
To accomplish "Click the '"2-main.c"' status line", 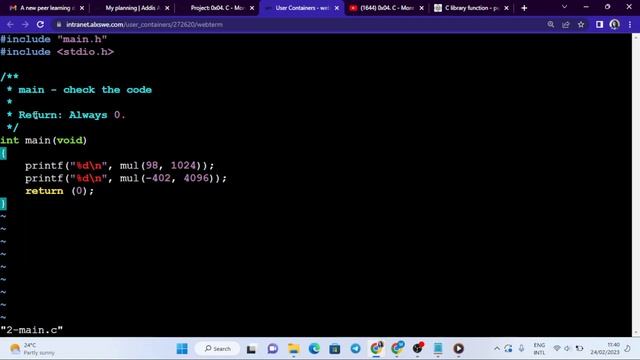I will pyautogui.click(x=32, y=330).
